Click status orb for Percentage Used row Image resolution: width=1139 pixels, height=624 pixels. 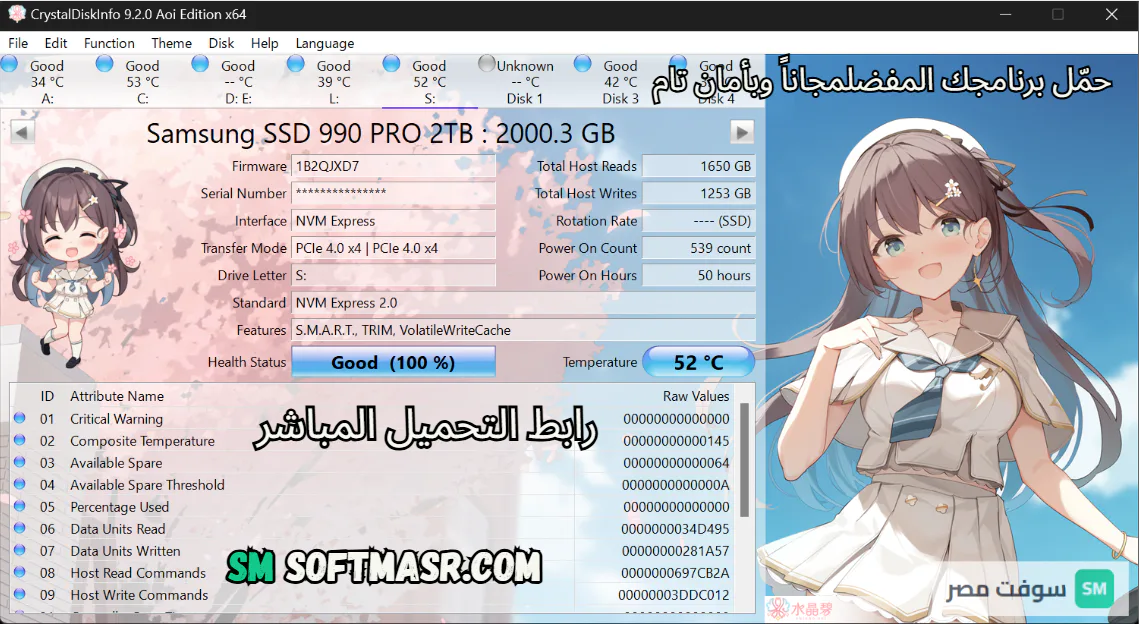(x=20, y=506)
